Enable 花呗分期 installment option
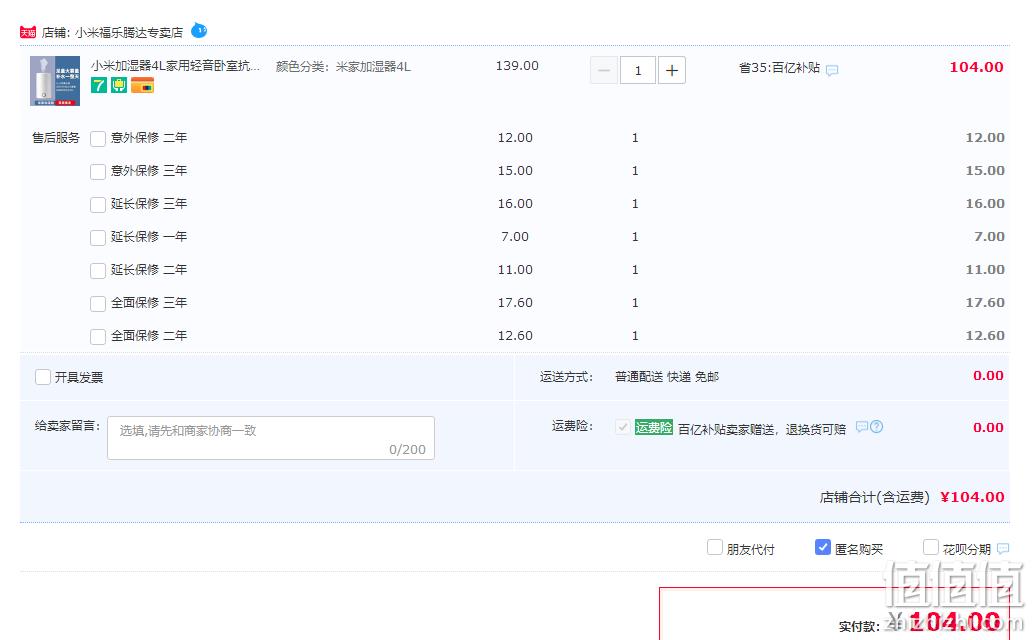 (931, 547)
